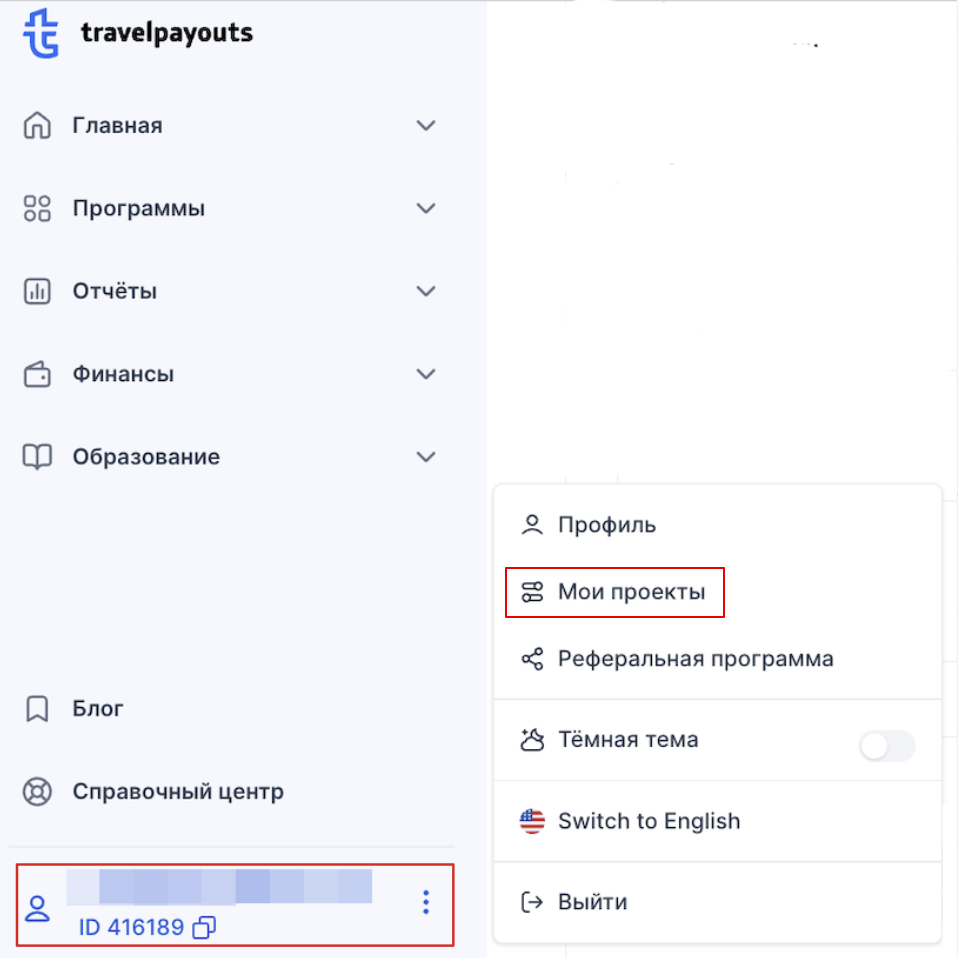
Task: Click the lifebuoy icon for Справочный центр
Action: tap(37, 792)
